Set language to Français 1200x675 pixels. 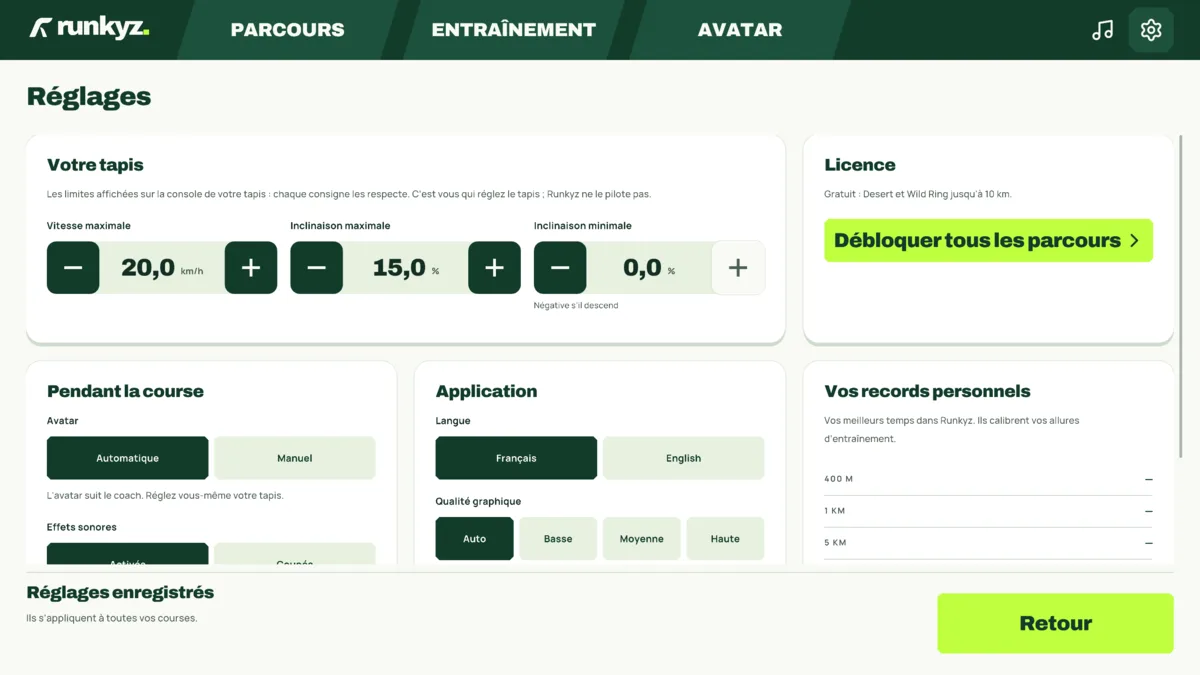[516, 458]
